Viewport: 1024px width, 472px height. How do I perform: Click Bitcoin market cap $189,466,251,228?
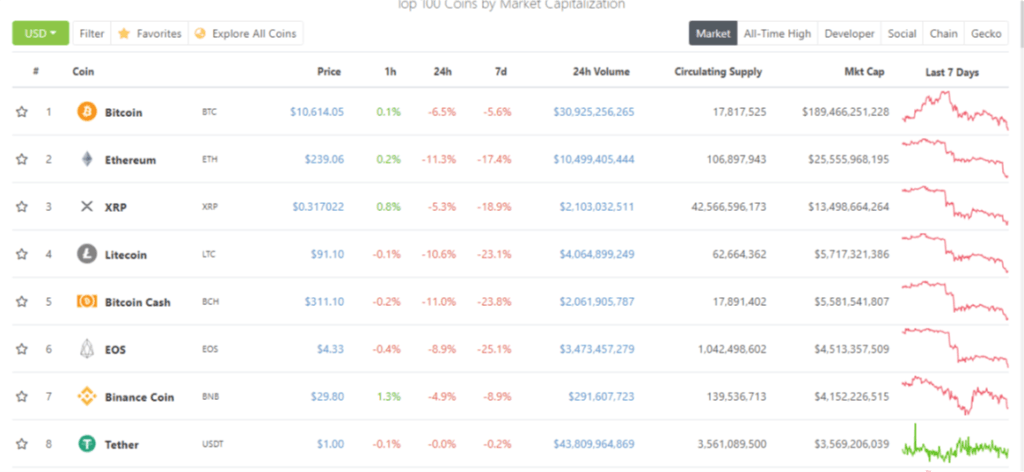(846, 112)
